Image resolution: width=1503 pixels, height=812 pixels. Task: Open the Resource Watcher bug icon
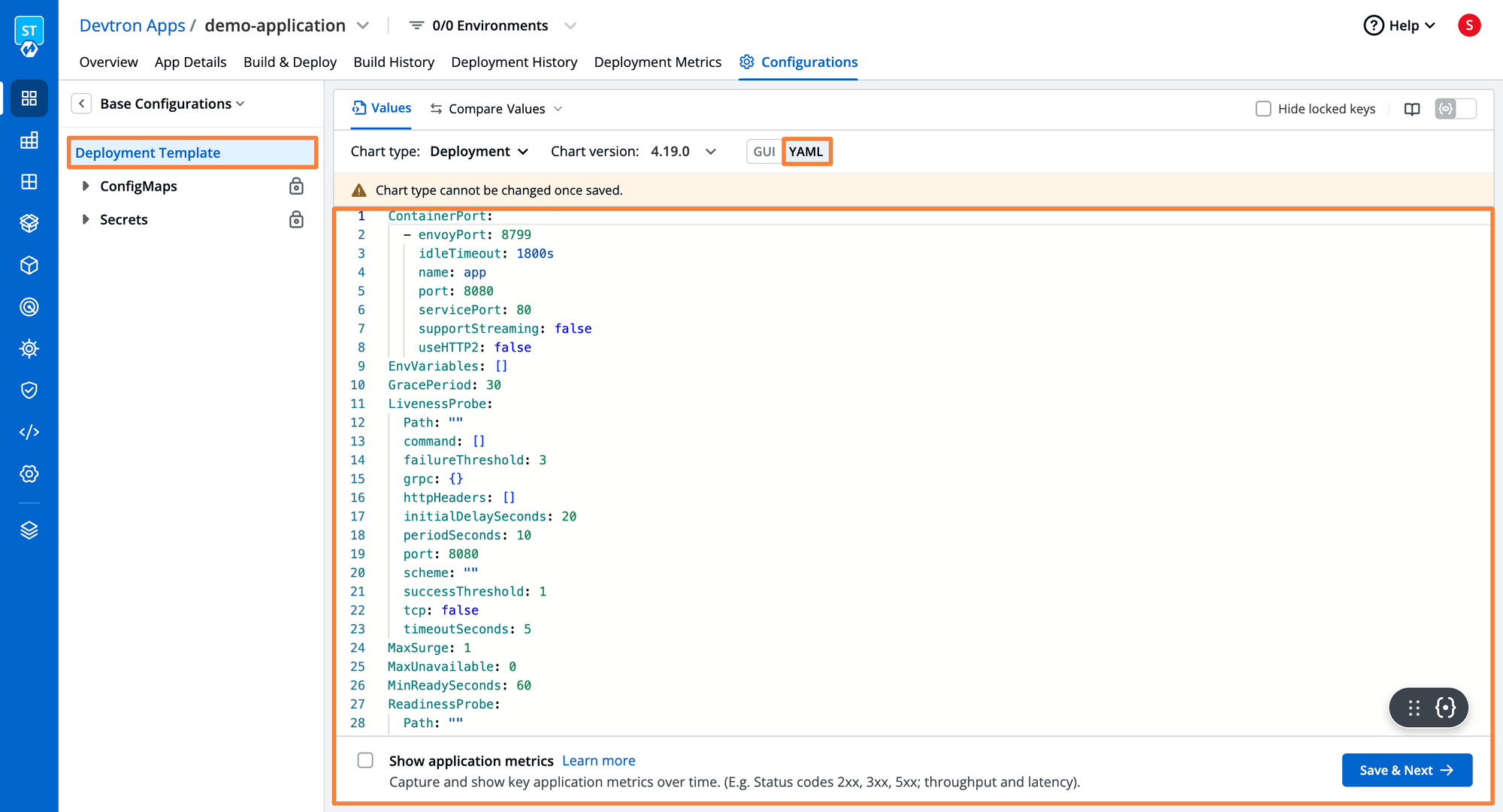coord(29,349)
